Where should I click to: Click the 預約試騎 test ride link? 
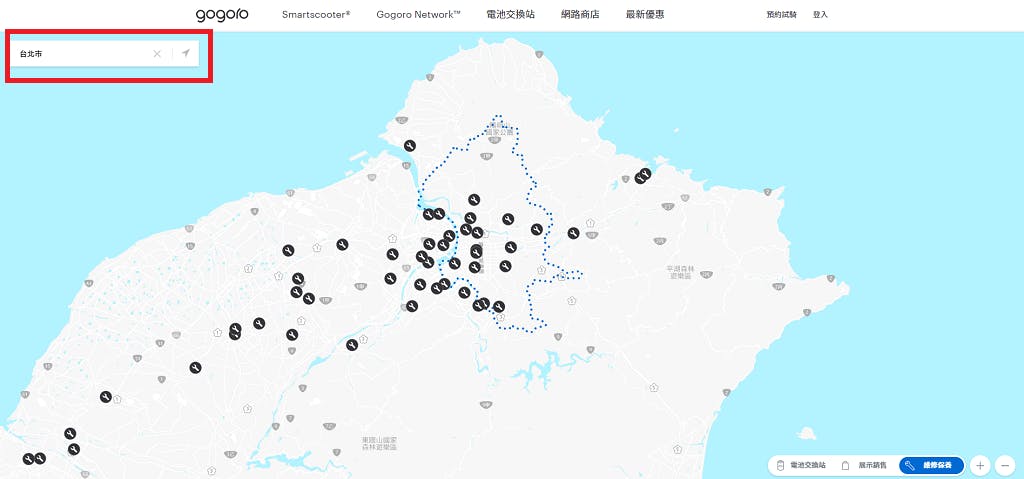click(x=782, y=14)
